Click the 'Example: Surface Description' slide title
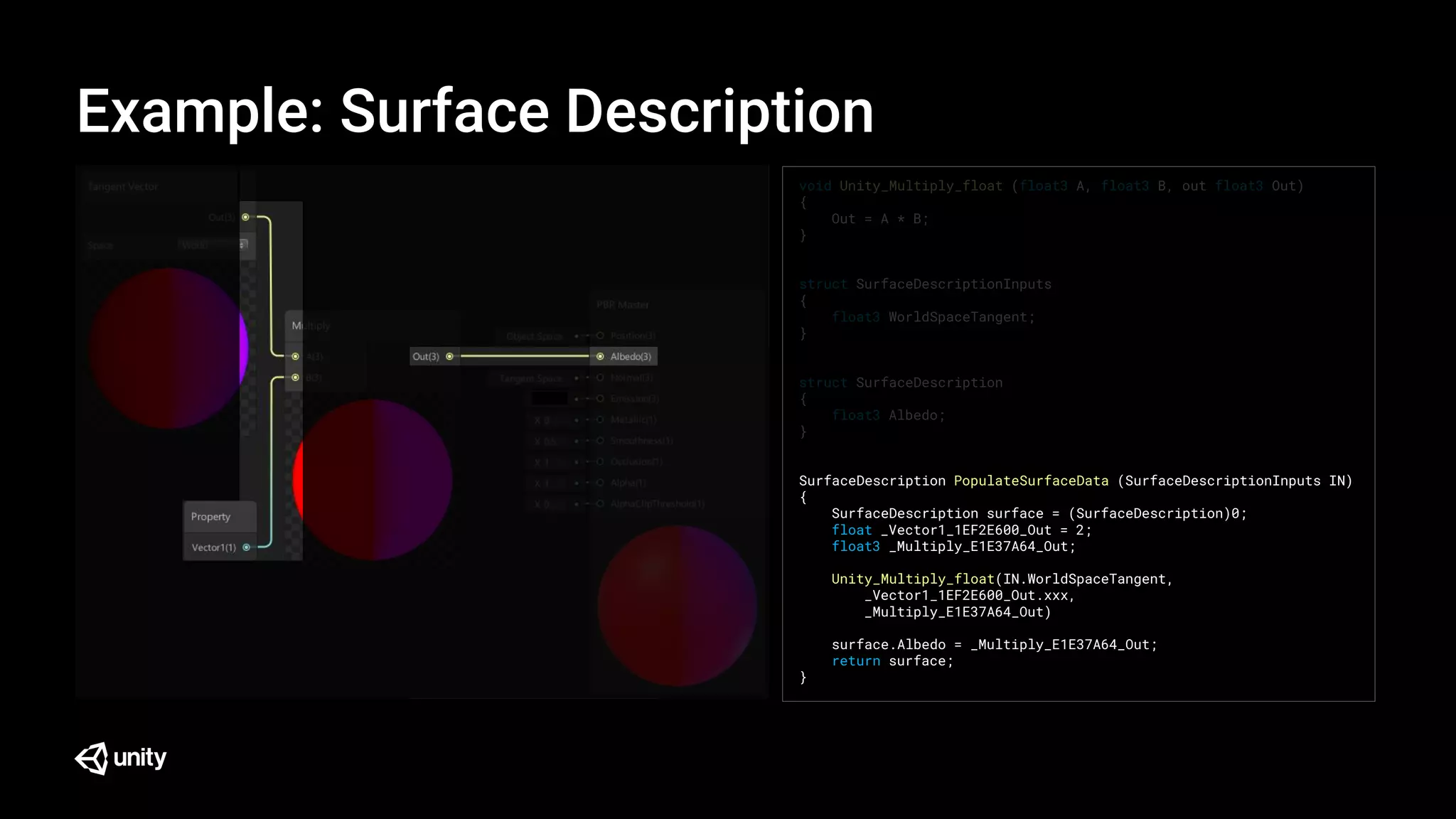 (475, 111)
